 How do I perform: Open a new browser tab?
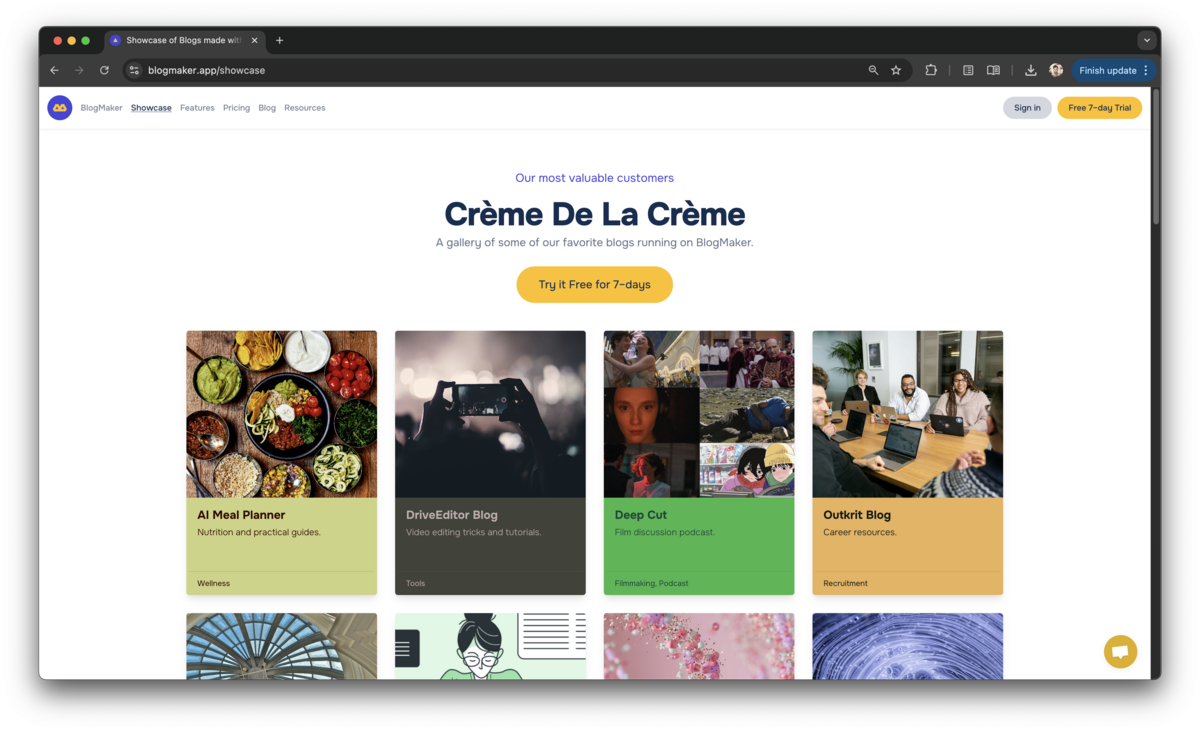click(x=279, y=40)
